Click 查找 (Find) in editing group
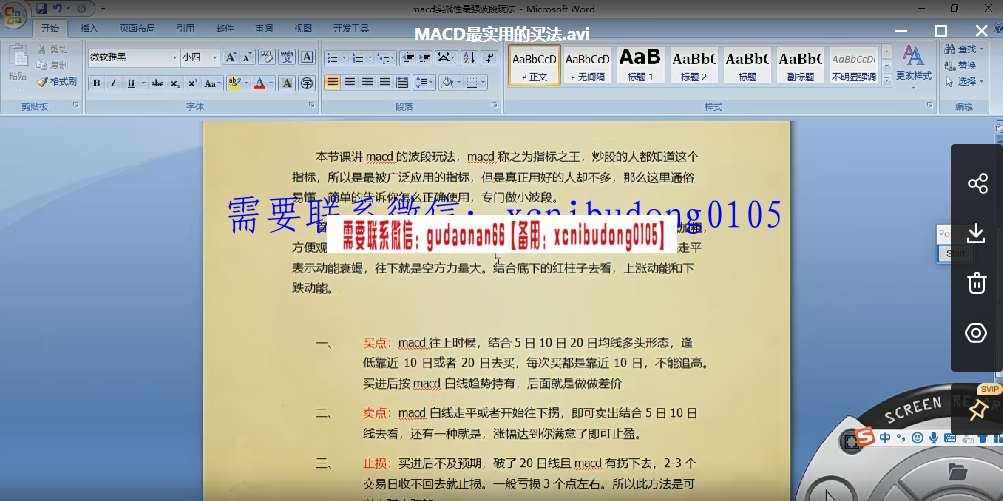Image resolution: width=1003 pixels, height=501 pixels. click(x=961, y=49)
